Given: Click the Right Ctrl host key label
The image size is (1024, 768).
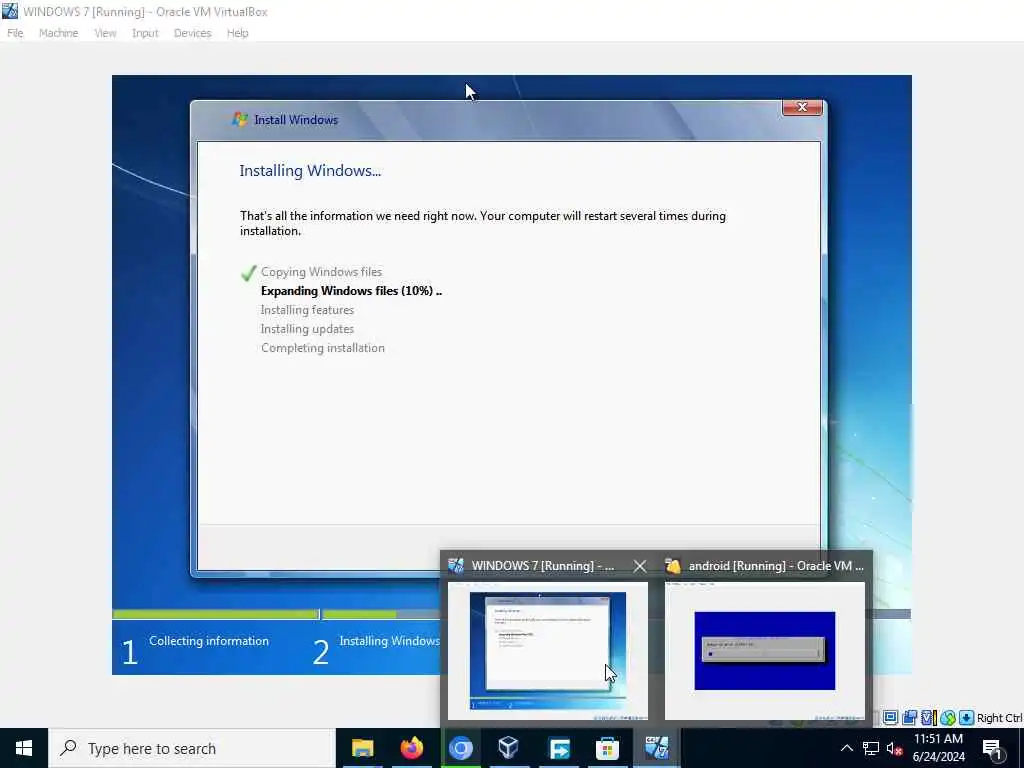Looking at the screenshot, I should (x=999, y=718).
